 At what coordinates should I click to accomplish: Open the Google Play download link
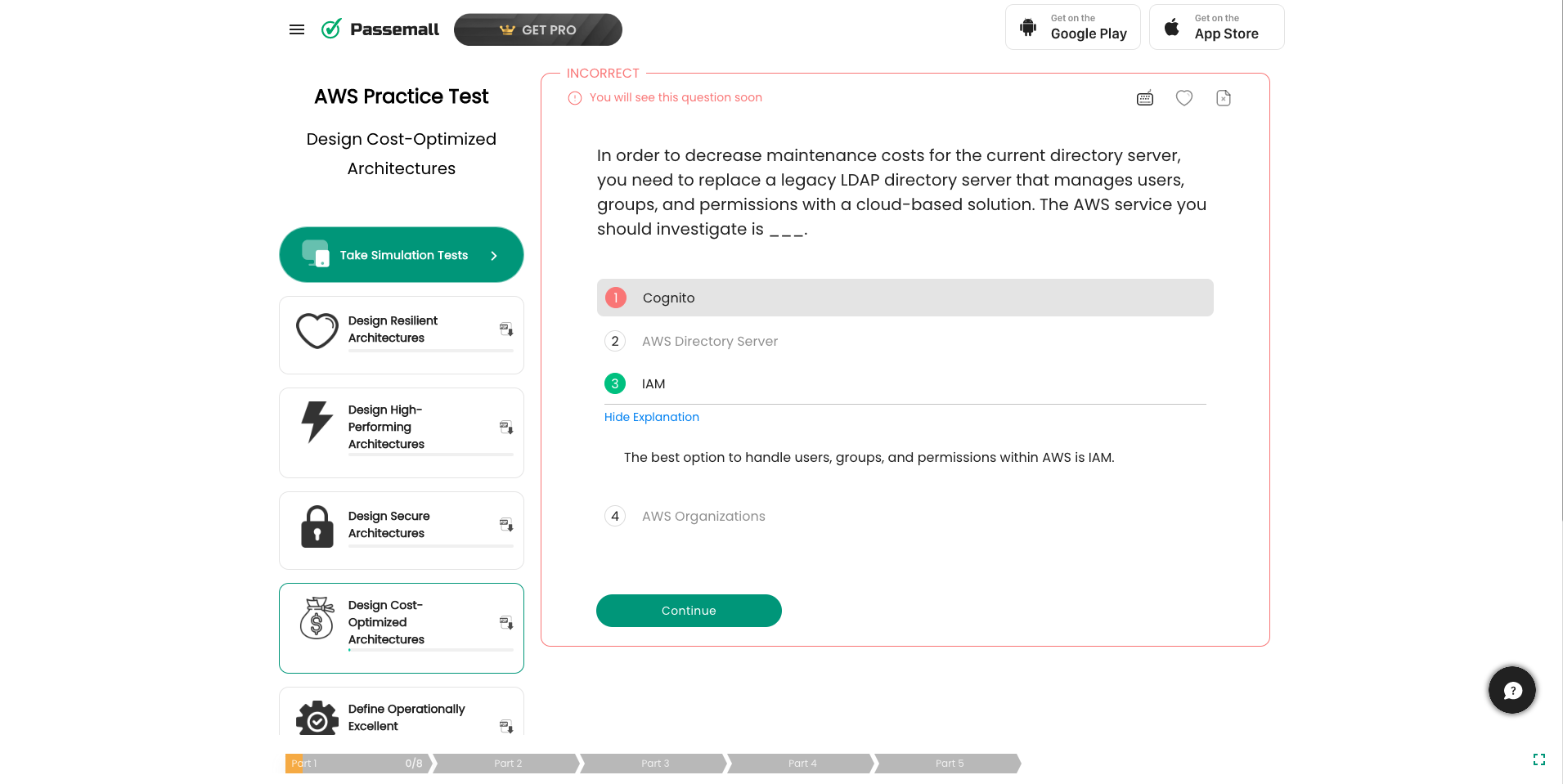(x=1073, y=27)
